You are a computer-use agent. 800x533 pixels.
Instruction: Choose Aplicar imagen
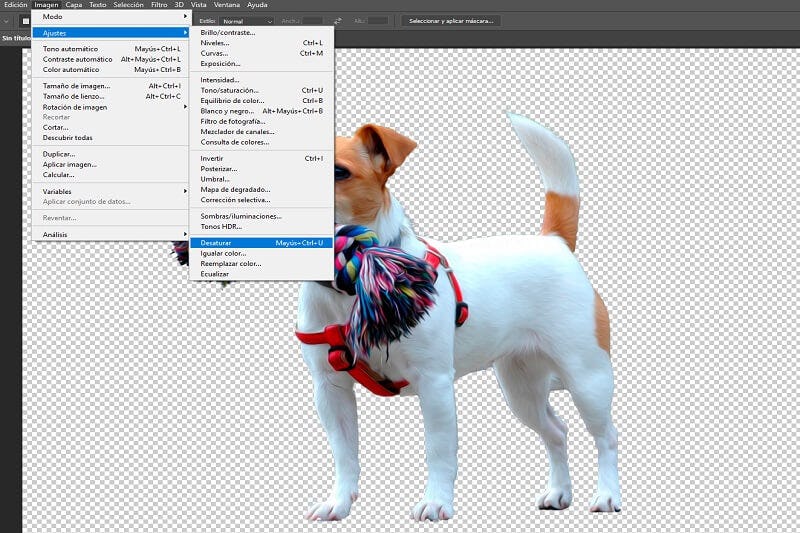click(111, 164)
